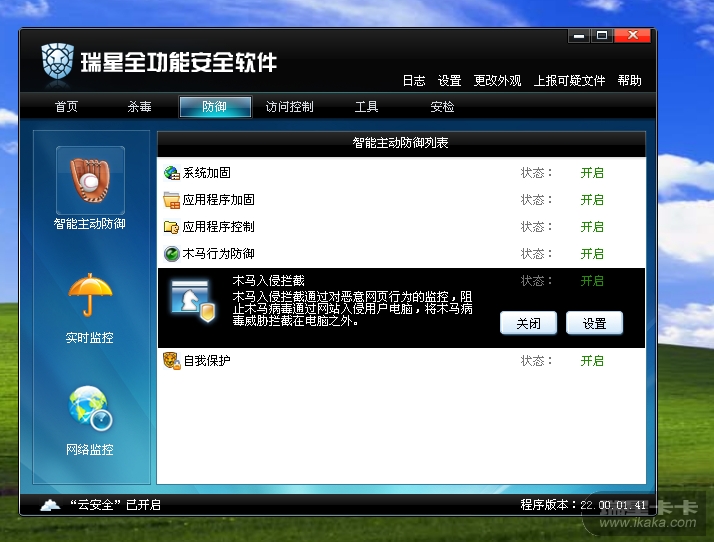Click 开启 status of 木马行为防御
This screenshot has width=714, height=542.
pyautogui.click(x=592, y=254)
